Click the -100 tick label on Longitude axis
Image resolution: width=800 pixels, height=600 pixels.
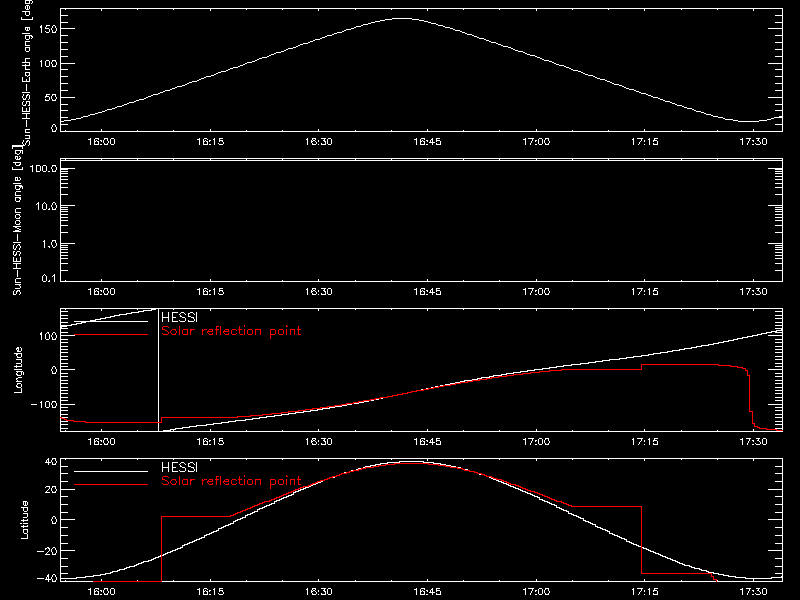(44, 405)
